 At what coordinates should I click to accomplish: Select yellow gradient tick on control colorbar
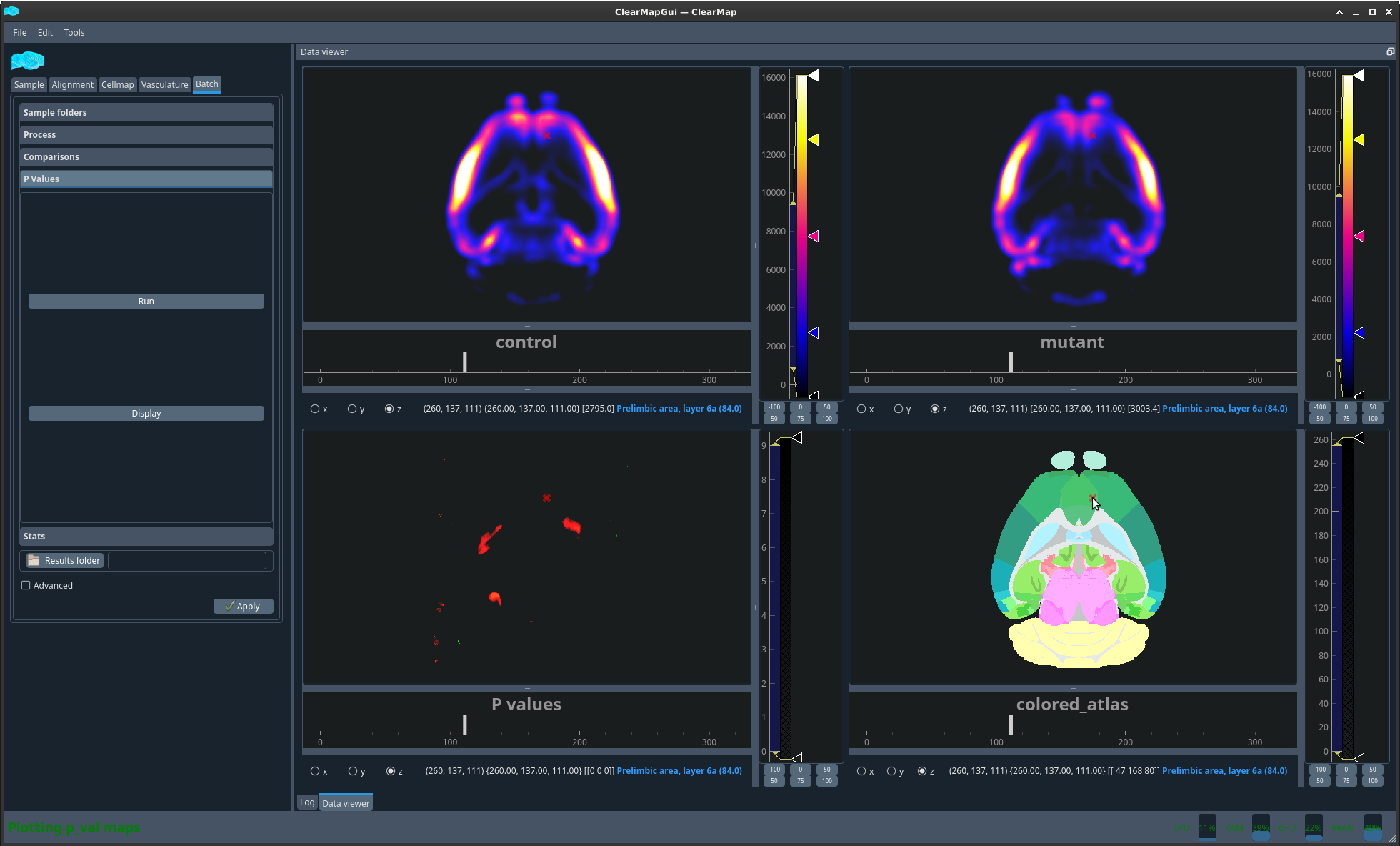(x=814, y=140)
